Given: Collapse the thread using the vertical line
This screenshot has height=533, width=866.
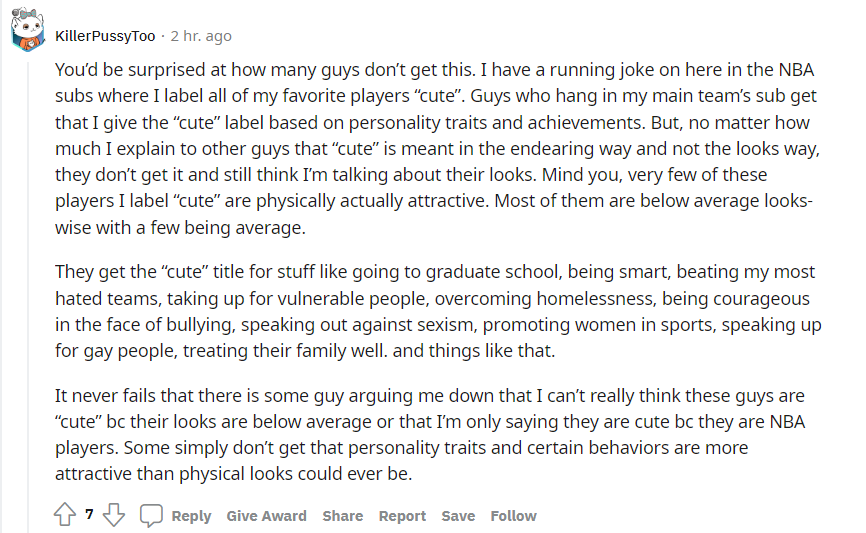Looking at the screenshot, I should point(28,293).
